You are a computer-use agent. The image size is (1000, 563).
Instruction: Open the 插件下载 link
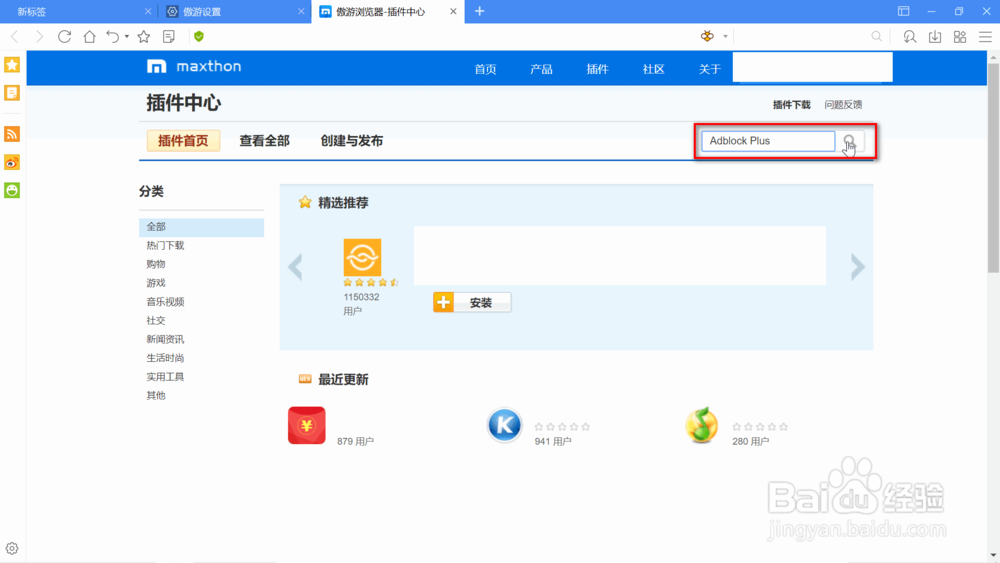coord(791,105)
